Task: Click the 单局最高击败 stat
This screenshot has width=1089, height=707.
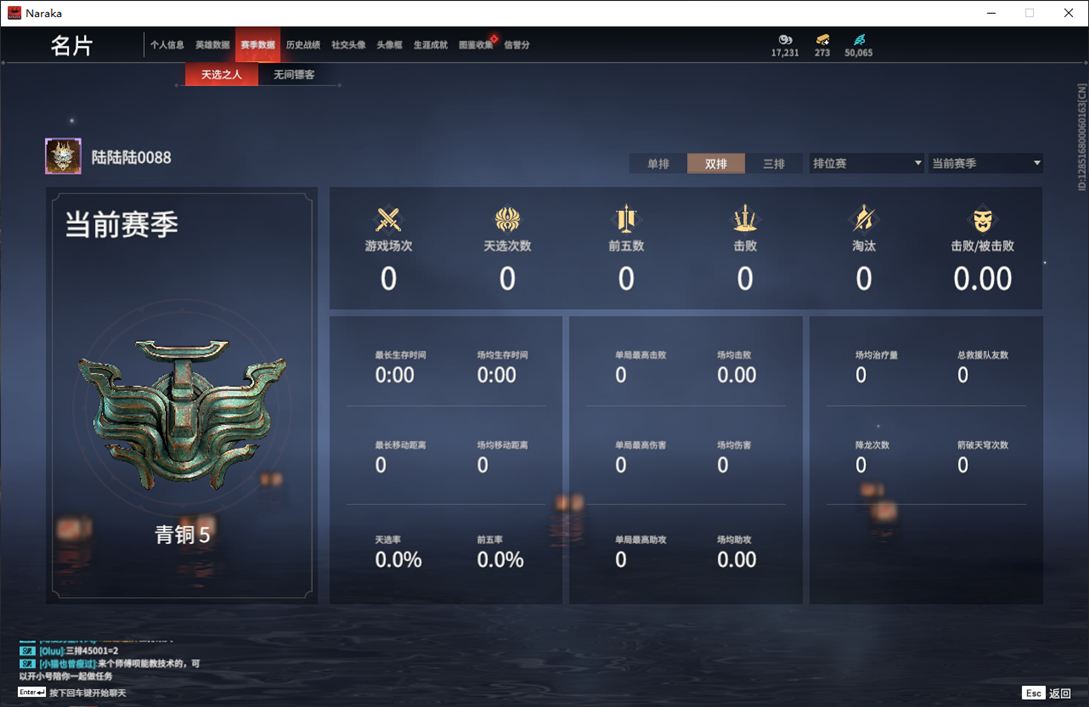Action: tap(640, 368)
